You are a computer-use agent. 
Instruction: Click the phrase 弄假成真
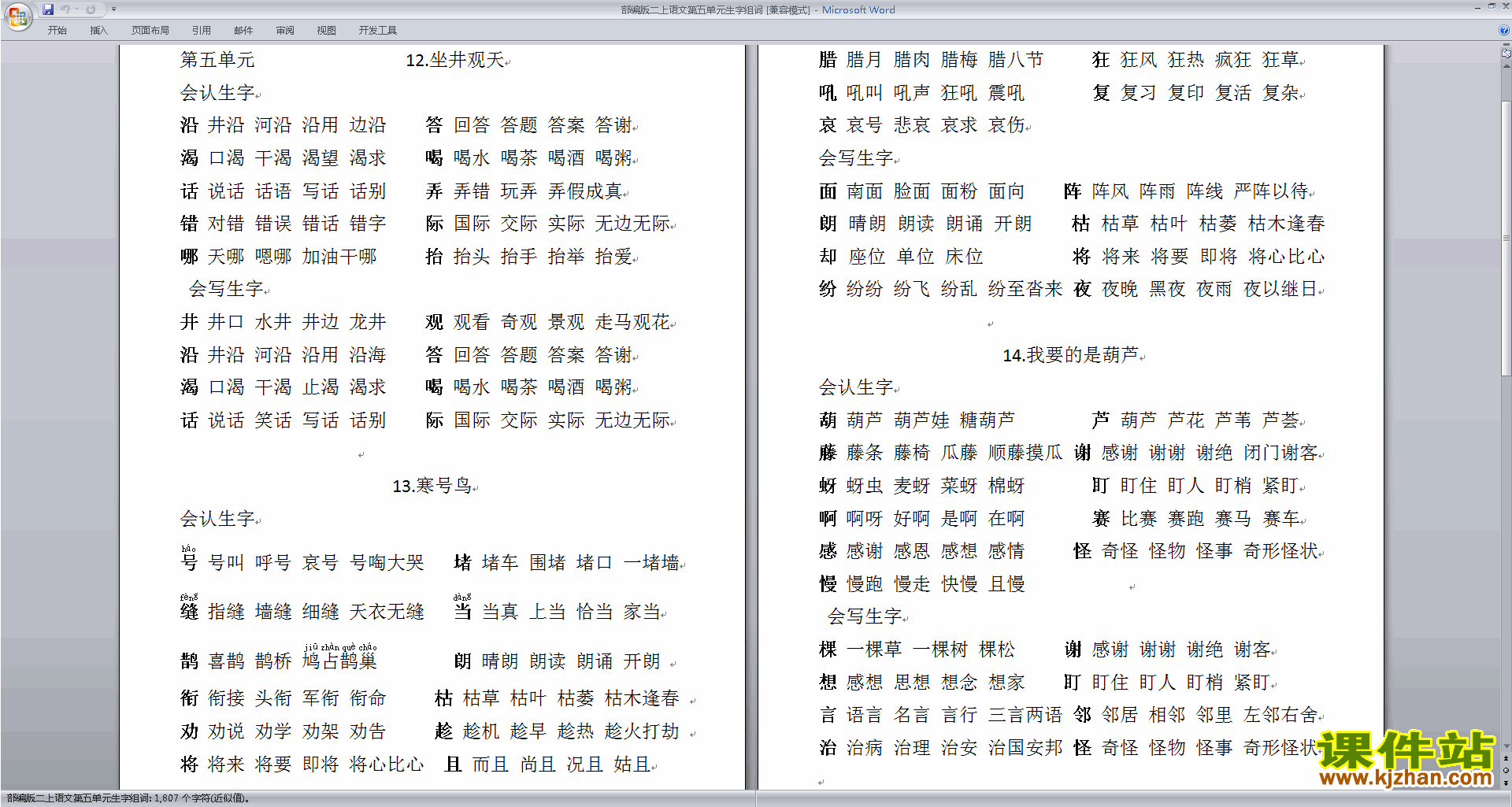click(x=585, y=192)
